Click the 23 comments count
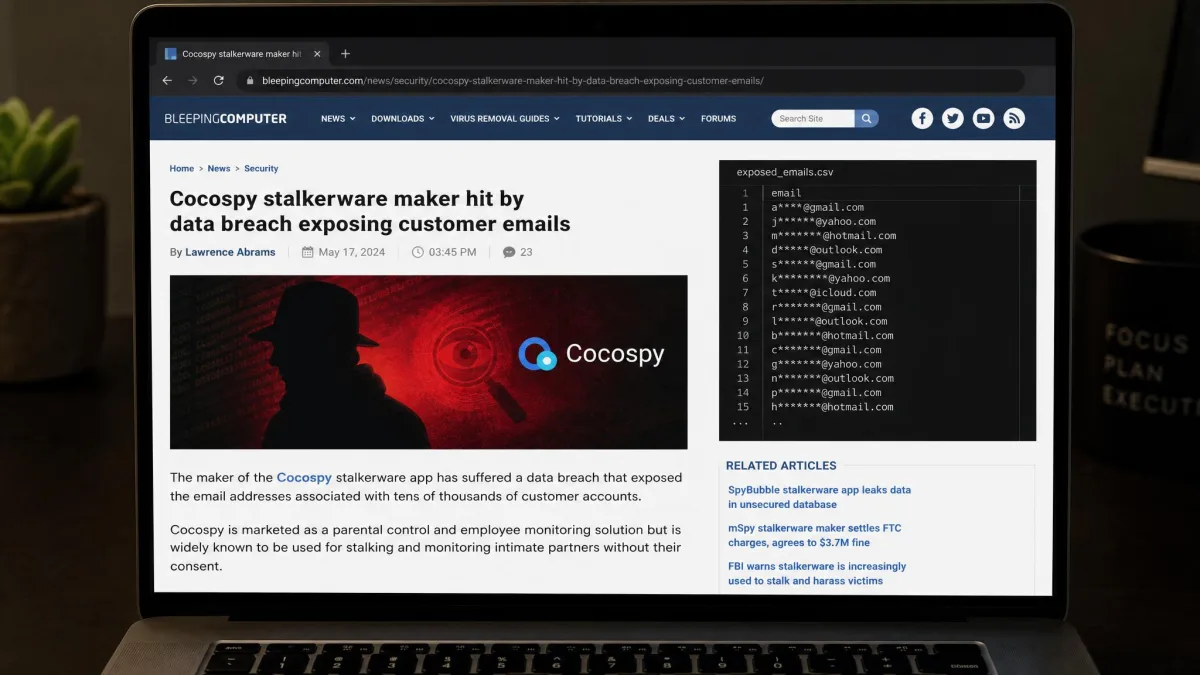This screenshot has width=1200, height=675. [526, 252]
